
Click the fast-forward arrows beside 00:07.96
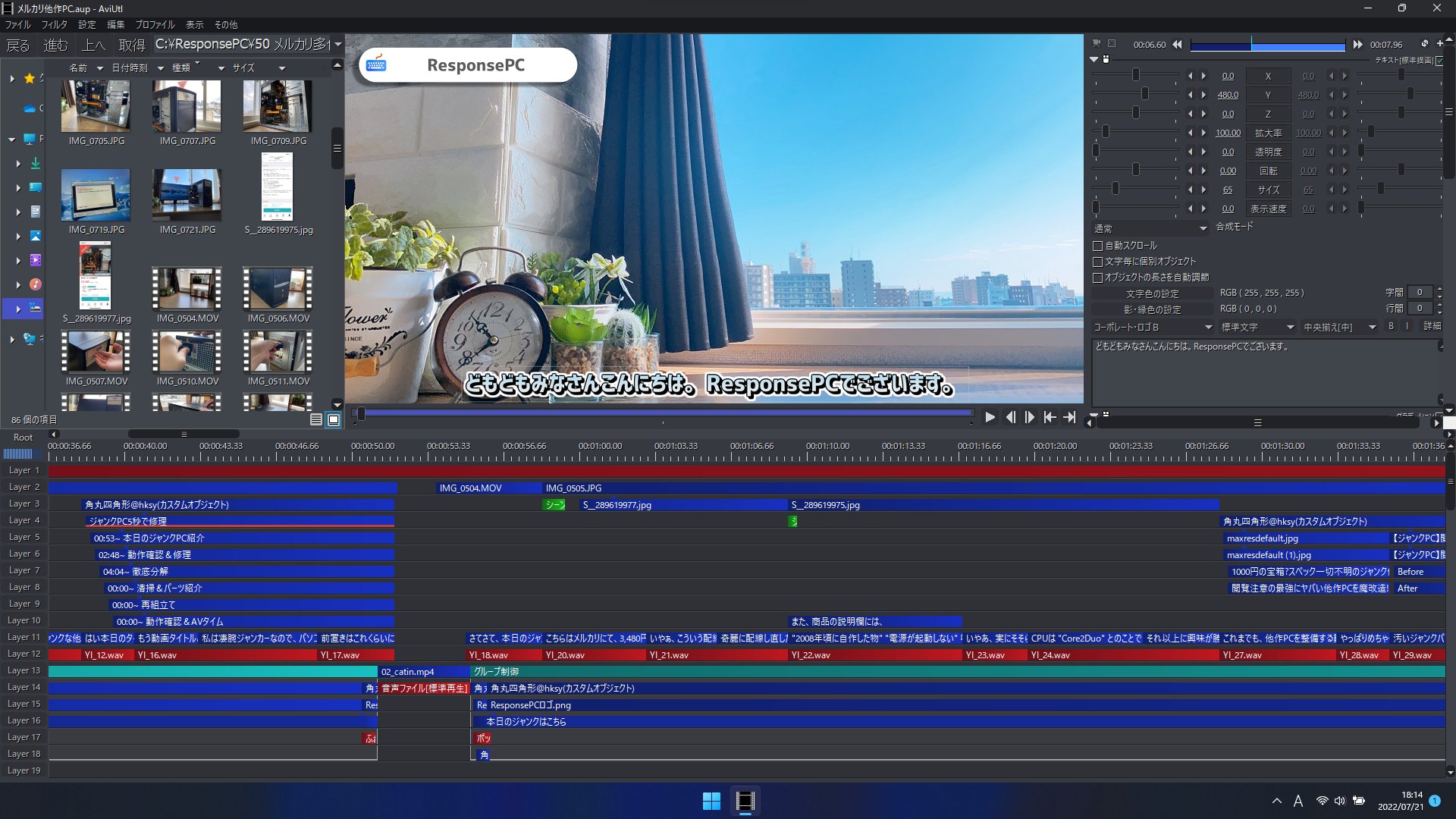[x=1357, y=45]
